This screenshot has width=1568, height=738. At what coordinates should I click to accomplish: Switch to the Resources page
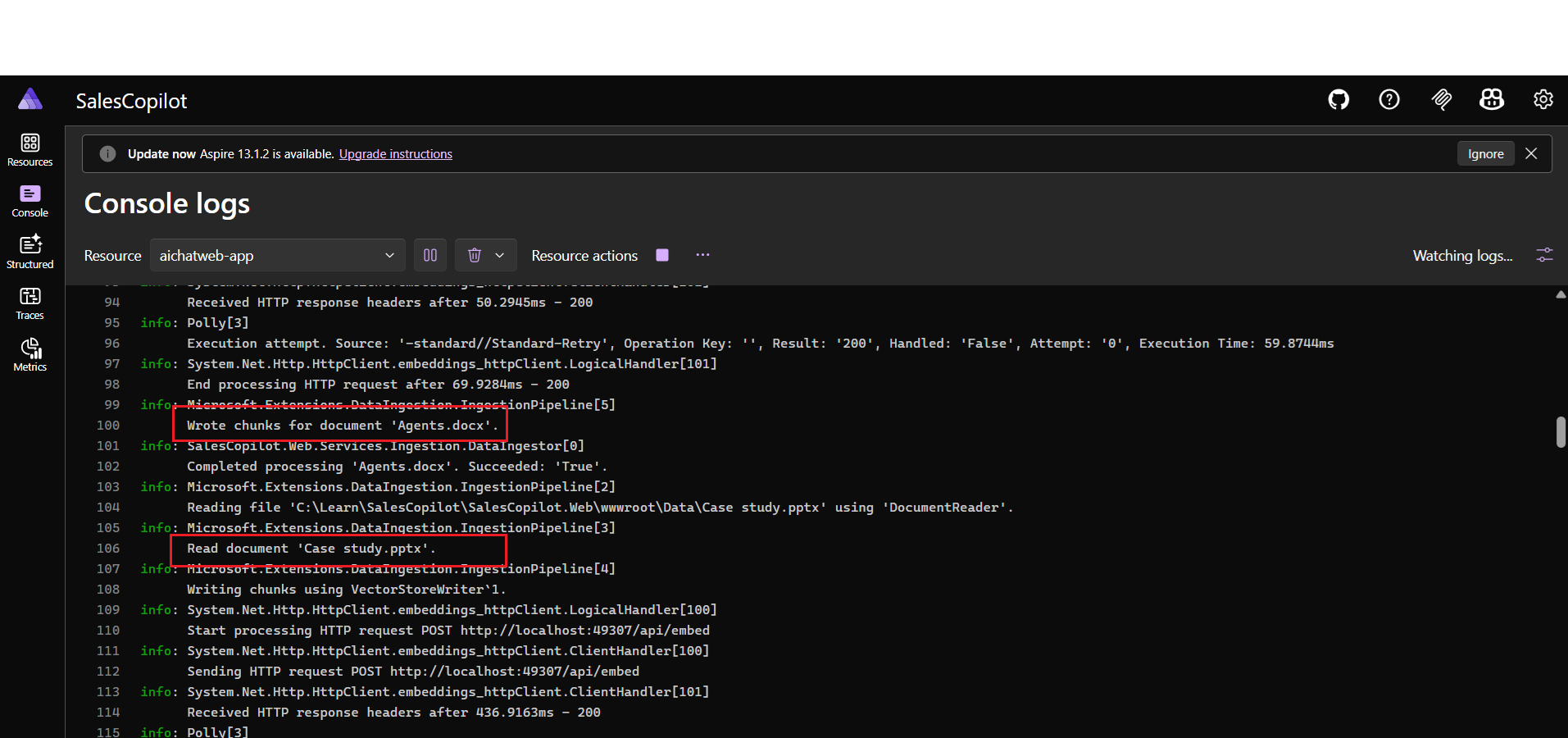30,148
